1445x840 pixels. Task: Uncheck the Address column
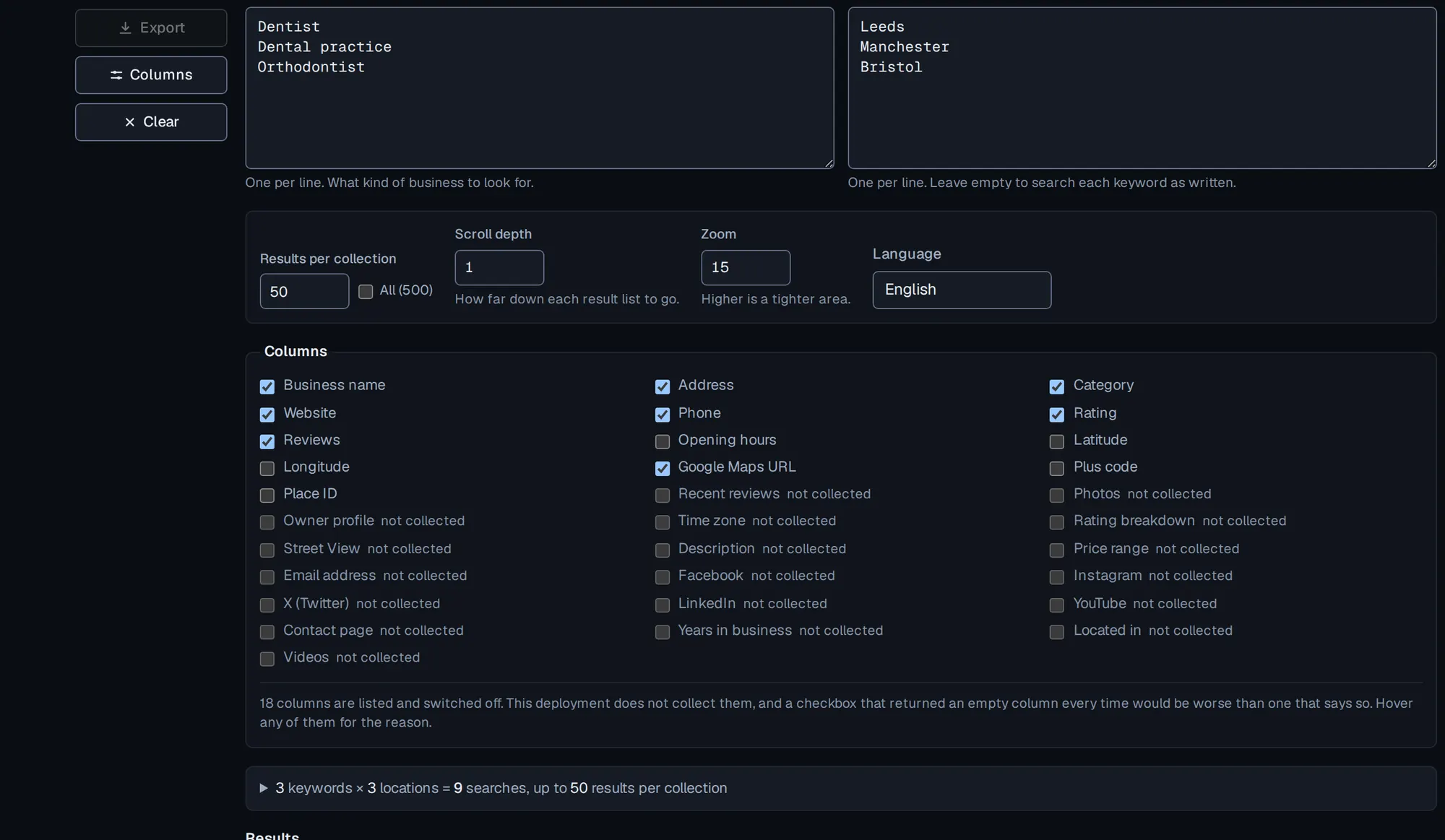pyautogui.click(x=663, y=386)
